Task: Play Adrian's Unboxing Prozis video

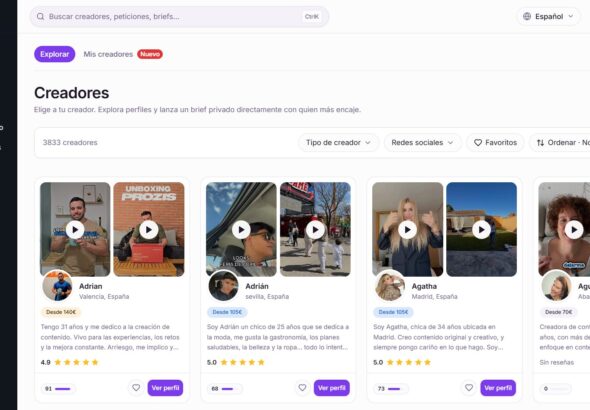Action: pyautogui.click(x=149, y=229)
